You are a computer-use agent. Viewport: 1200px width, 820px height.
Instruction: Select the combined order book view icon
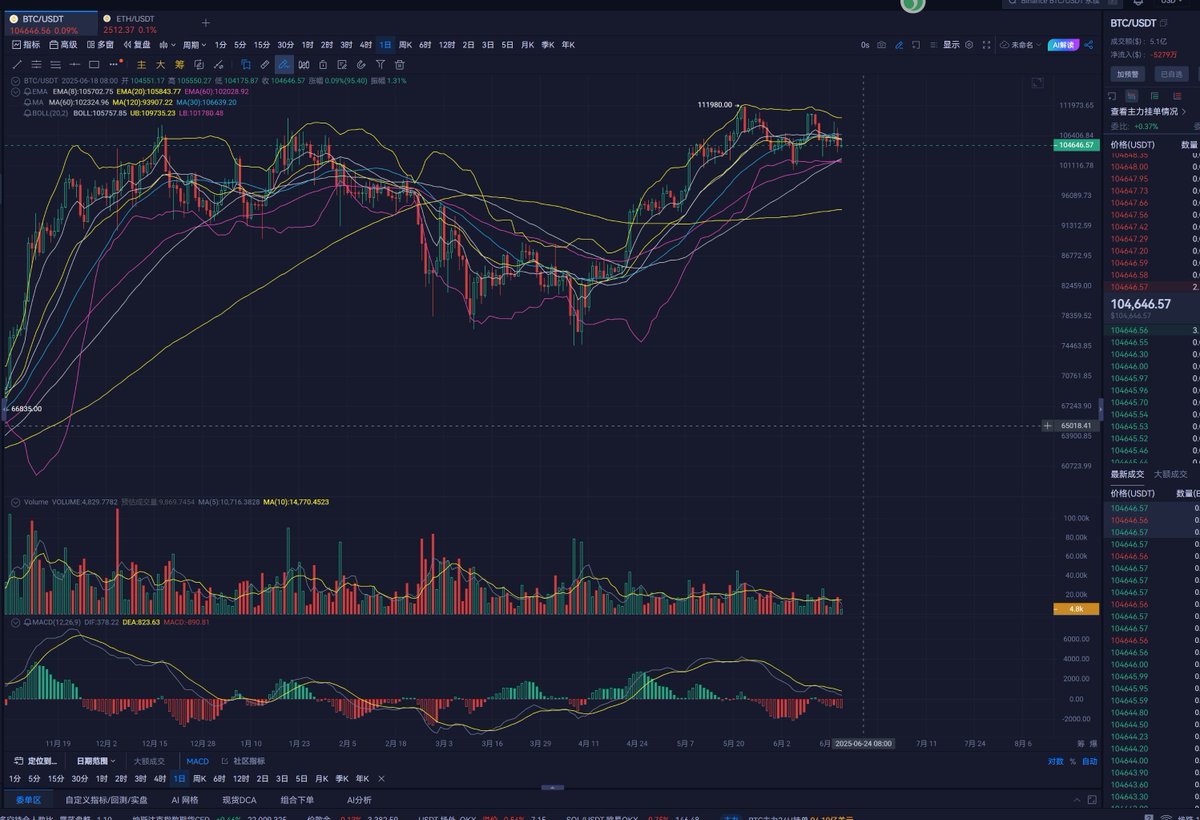(x=1131, y=95)
